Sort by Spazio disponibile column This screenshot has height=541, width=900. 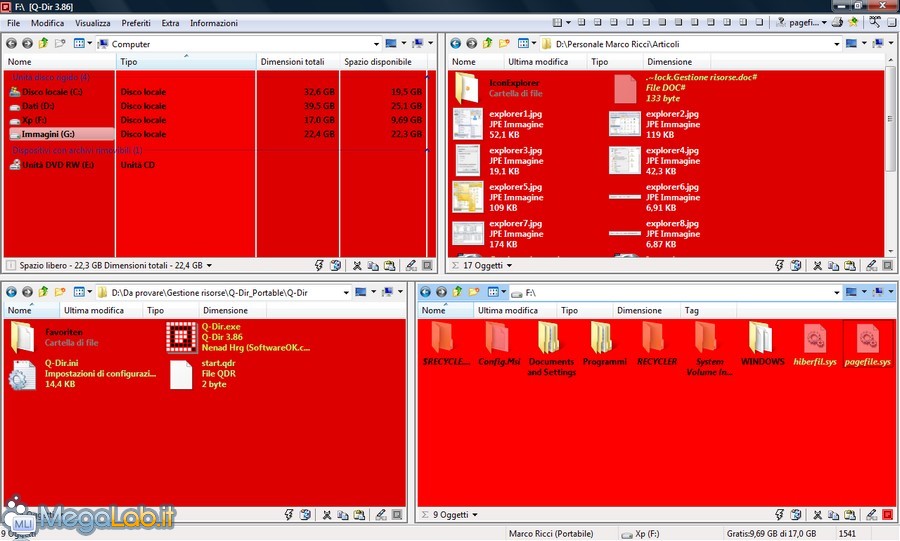(383, 61)
